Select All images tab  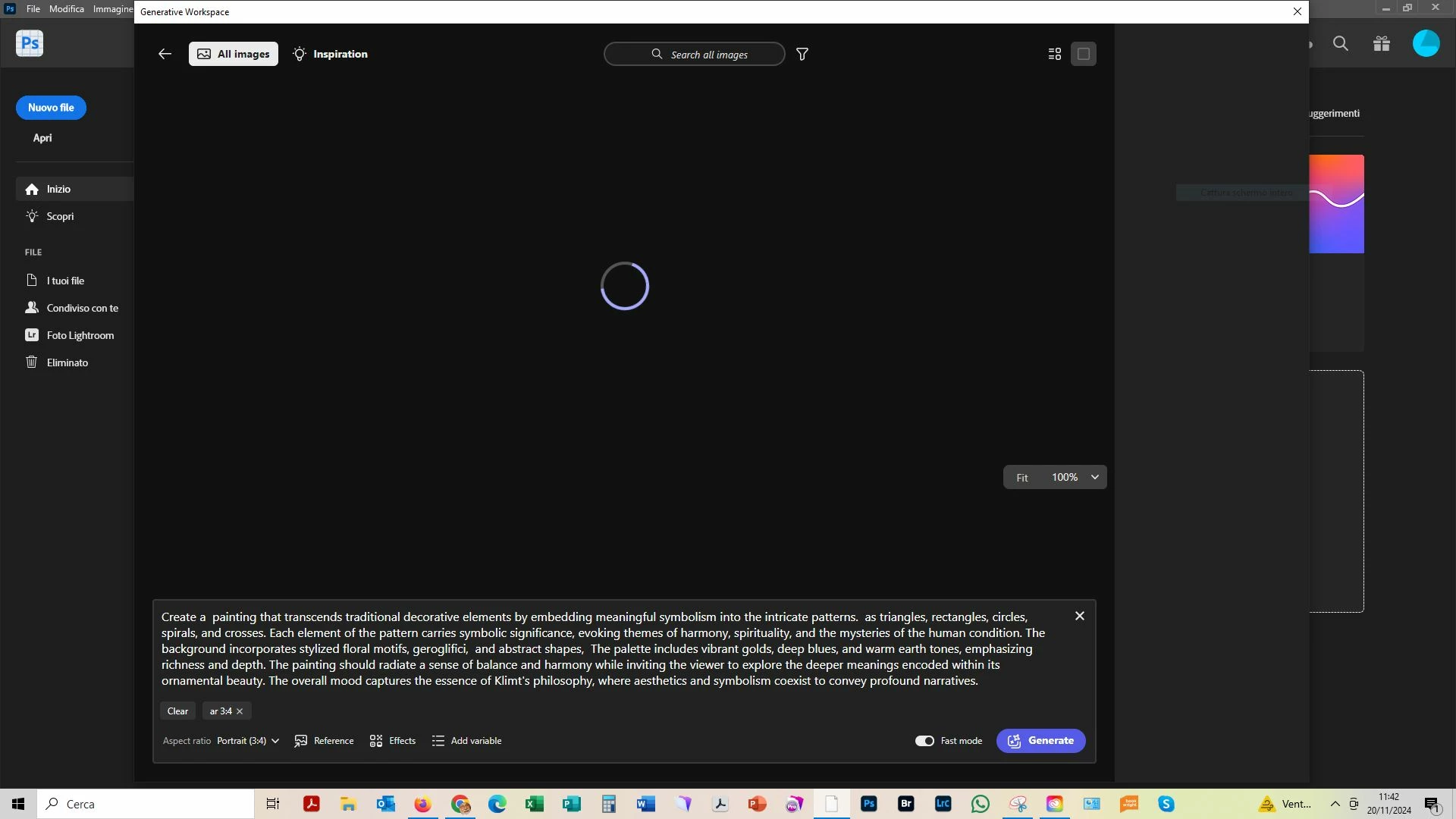click(234, 54)
